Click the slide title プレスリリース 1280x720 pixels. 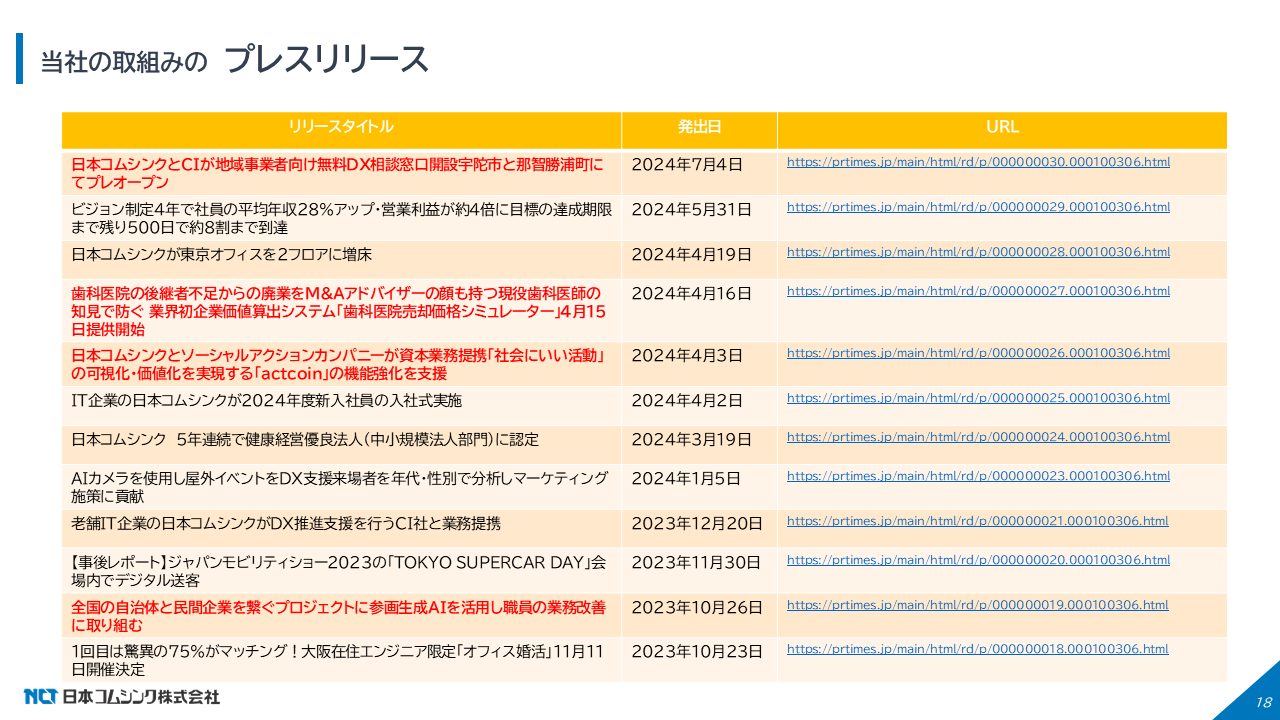pyautogui.click(x=327, y=60)
